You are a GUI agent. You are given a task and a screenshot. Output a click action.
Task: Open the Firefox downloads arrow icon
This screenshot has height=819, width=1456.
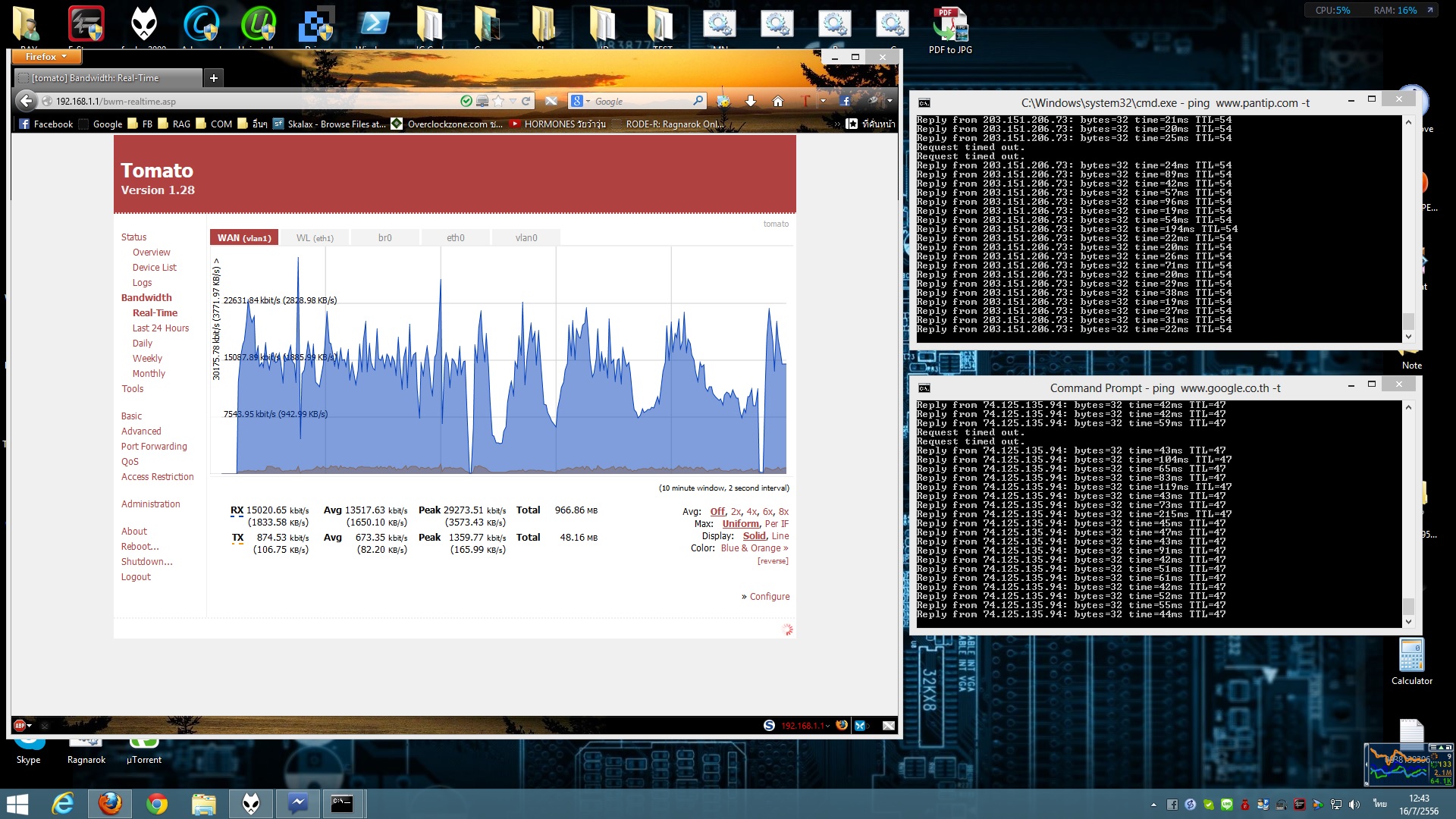pos(750,101)
